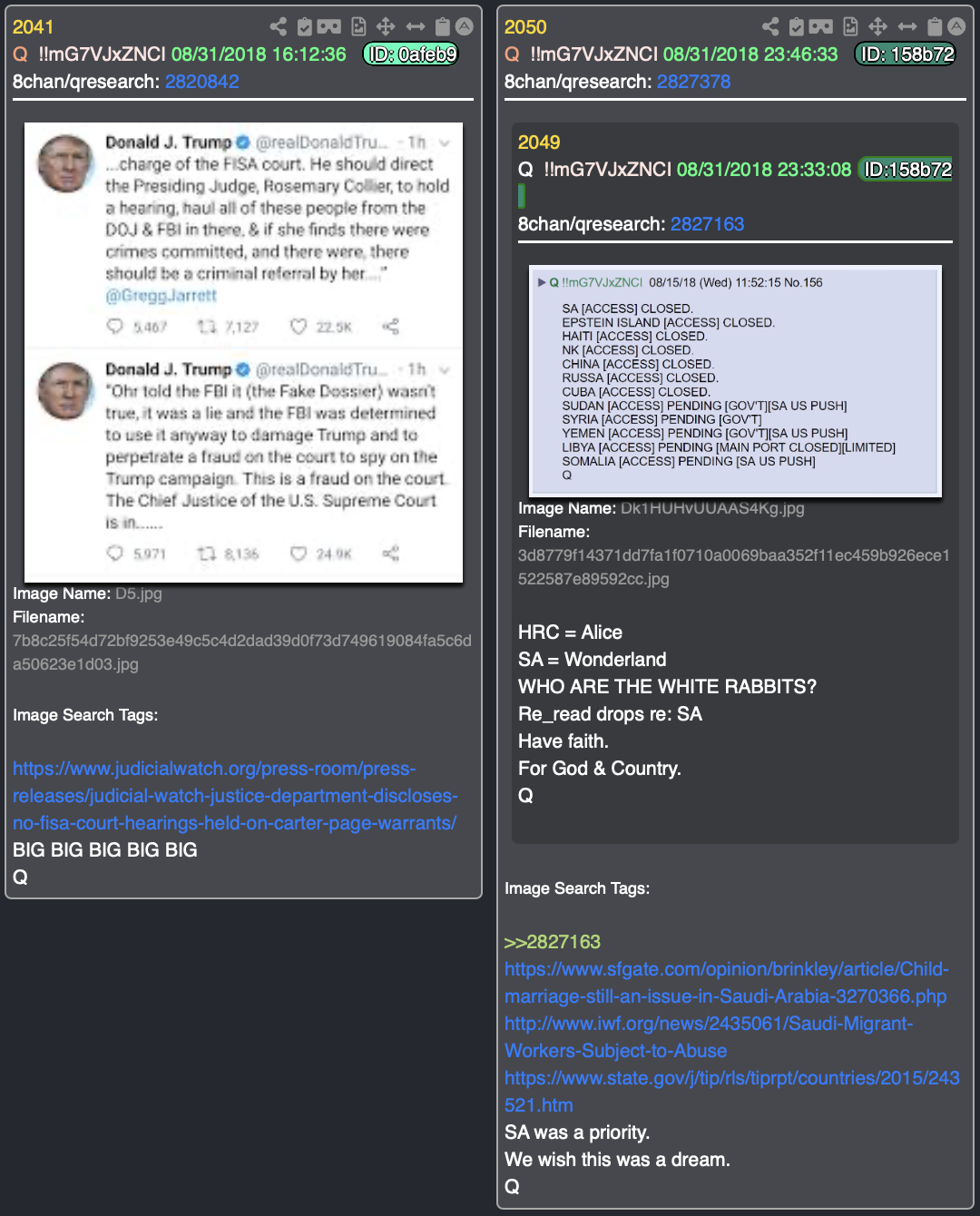This screenshot has width=980, height=1216.
Task: Click the four-way move icon on post 2050
Action: pos(877,26)
